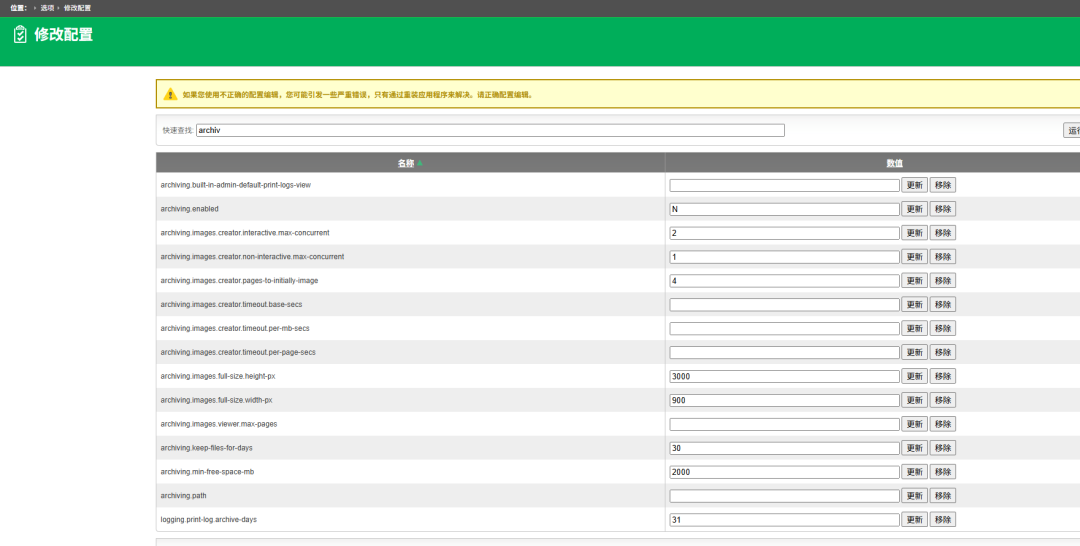
Task: Click 更新 for archiving.keep-files-for-days
Action: coord(914,448)
